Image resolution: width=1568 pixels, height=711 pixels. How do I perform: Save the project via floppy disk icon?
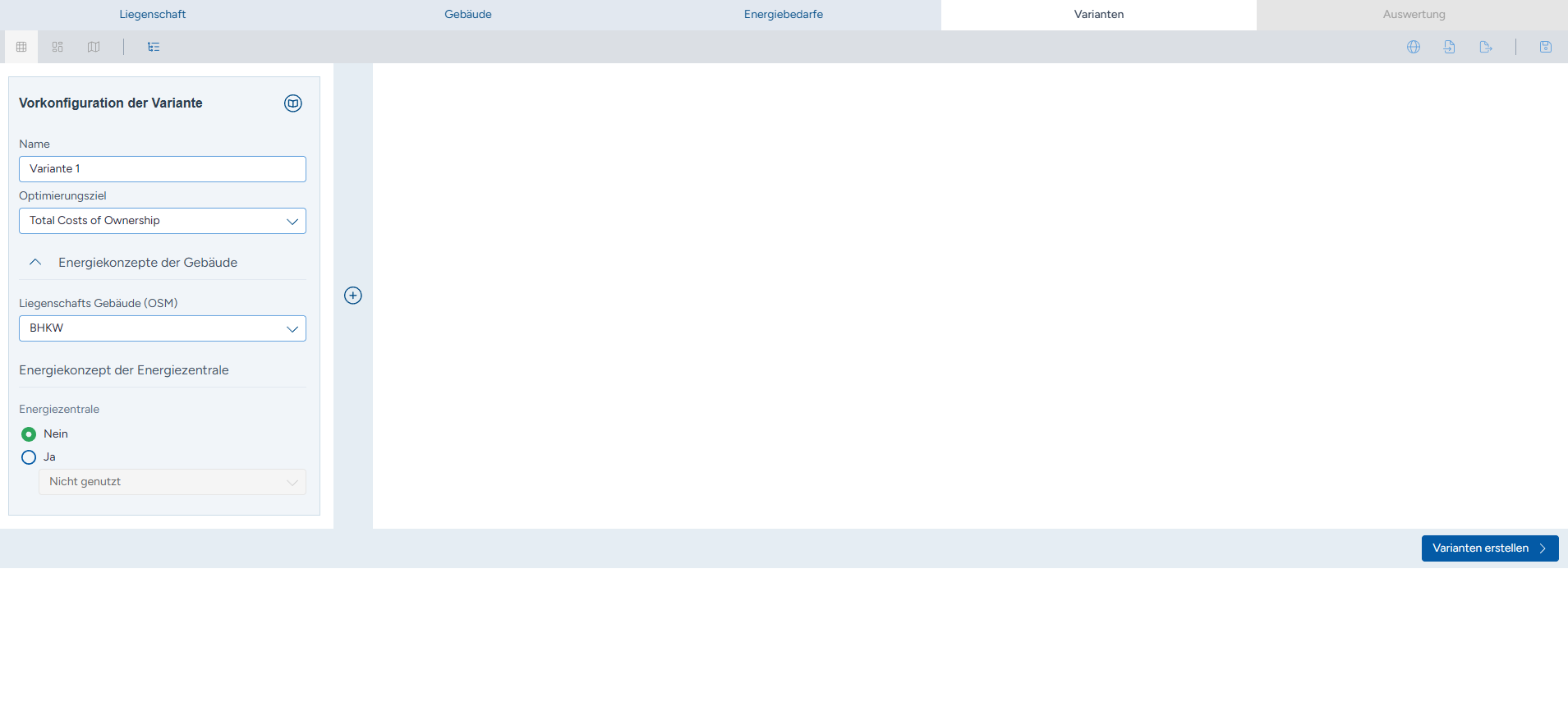[1546, 47]
